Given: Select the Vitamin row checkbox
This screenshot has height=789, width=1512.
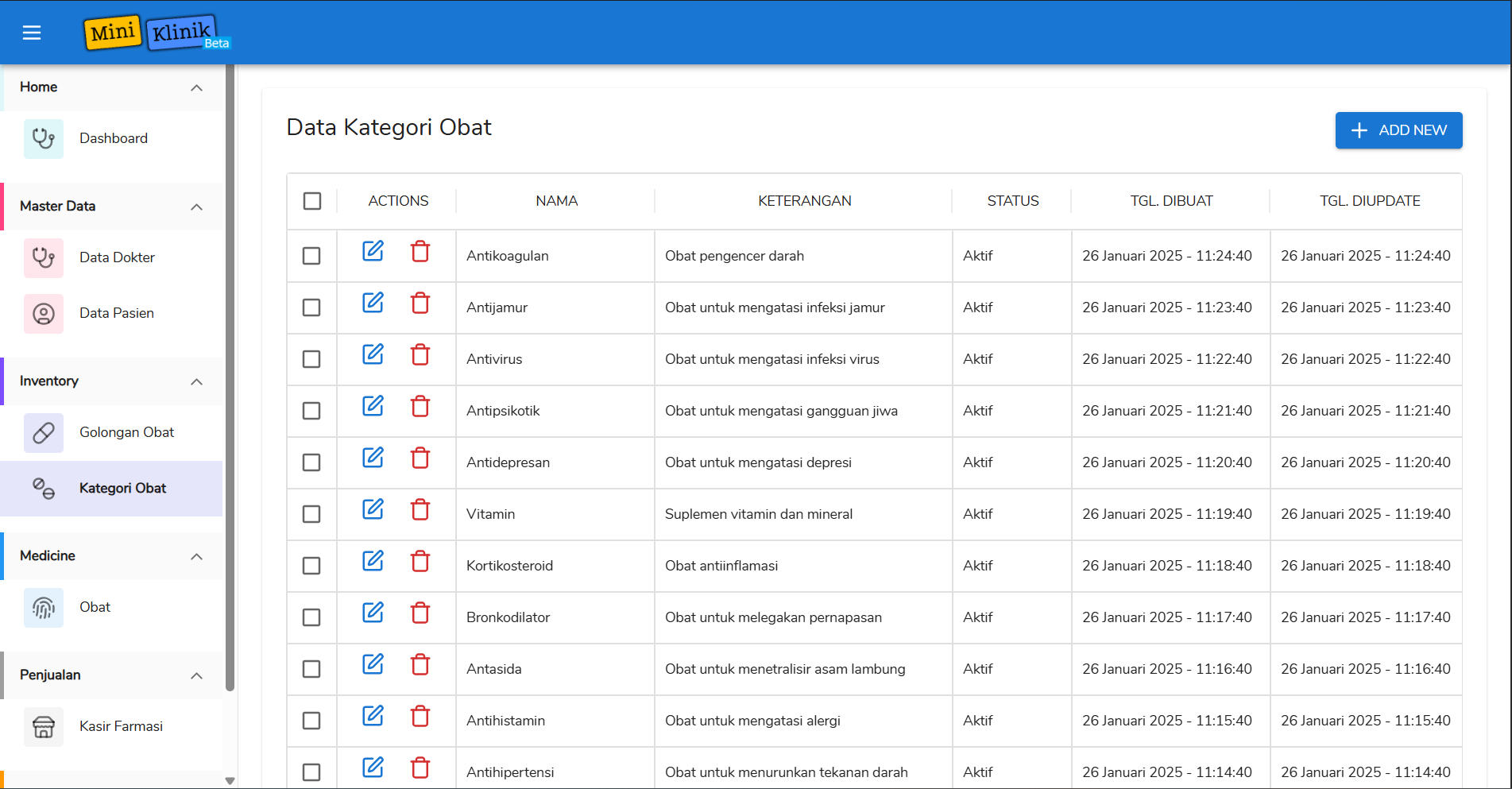Looking at the screenshot, I should (x=311, y=514).
